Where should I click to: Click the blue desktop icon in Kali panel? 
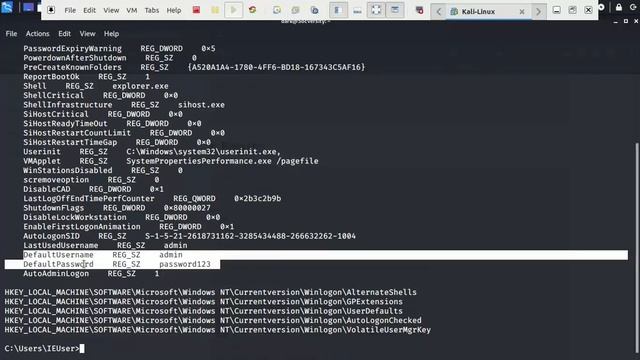coord(28,7)
